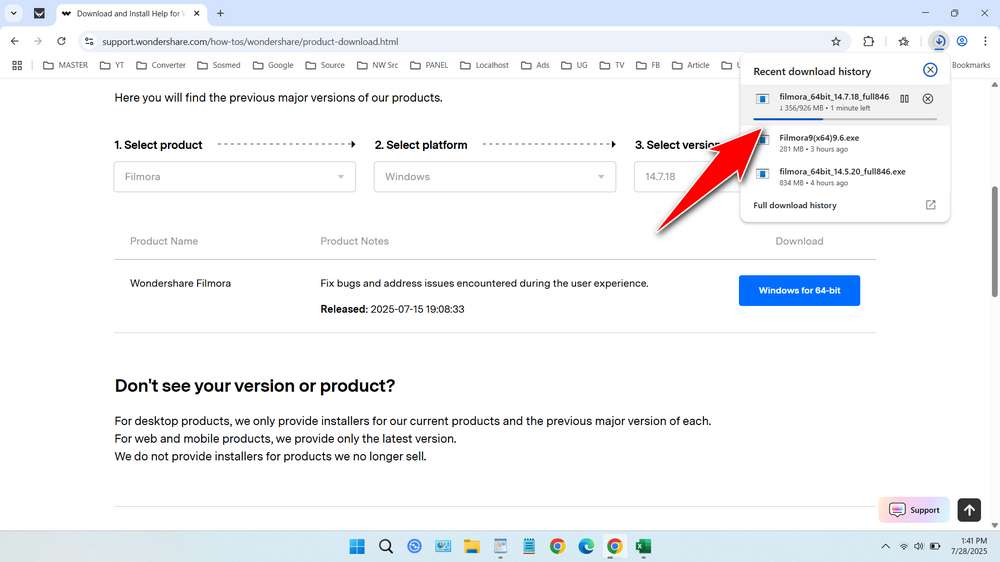Open the All Bookmarks folder
Viewport: 1000px width, 562px height.
coord(971,65)
